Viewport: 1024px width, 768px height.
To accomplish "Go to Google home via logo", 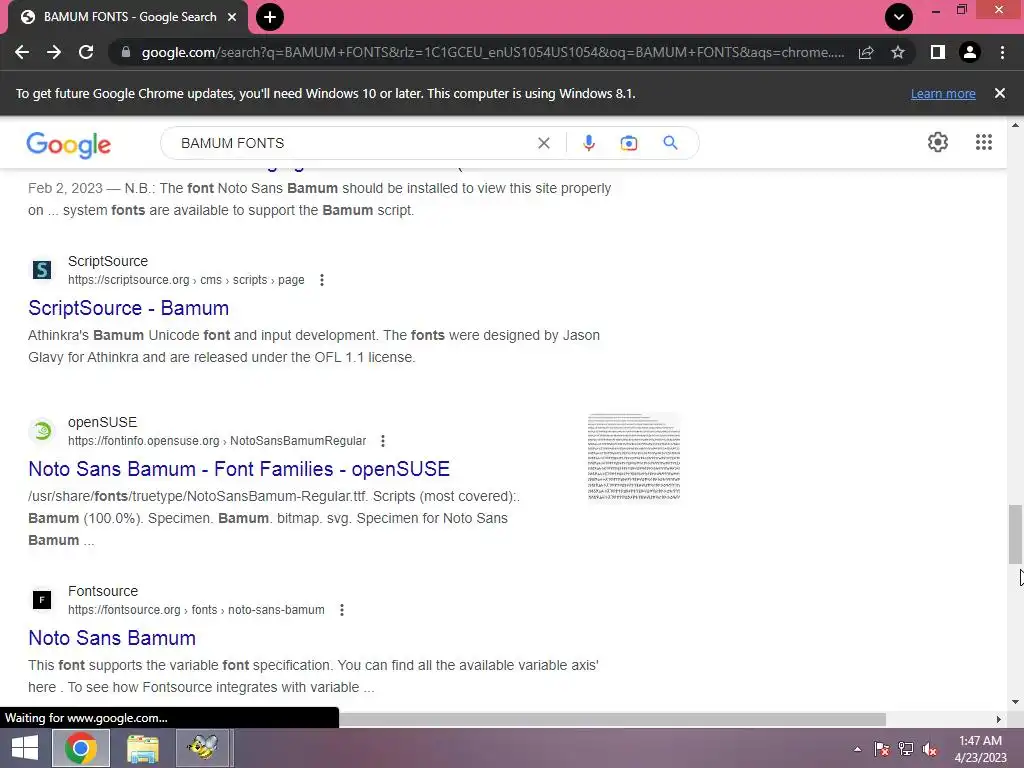I will [69, 144].
